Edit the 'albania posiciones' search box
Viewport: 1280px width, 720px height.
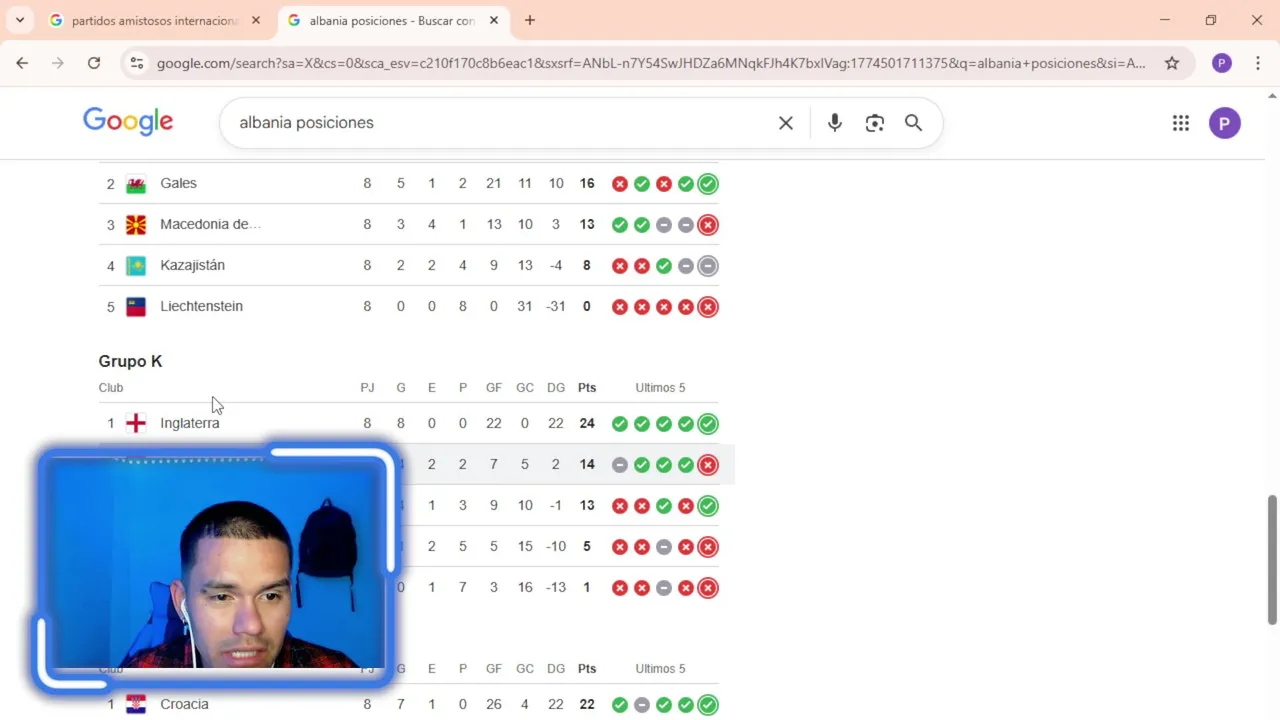click(x=500, y=122)
